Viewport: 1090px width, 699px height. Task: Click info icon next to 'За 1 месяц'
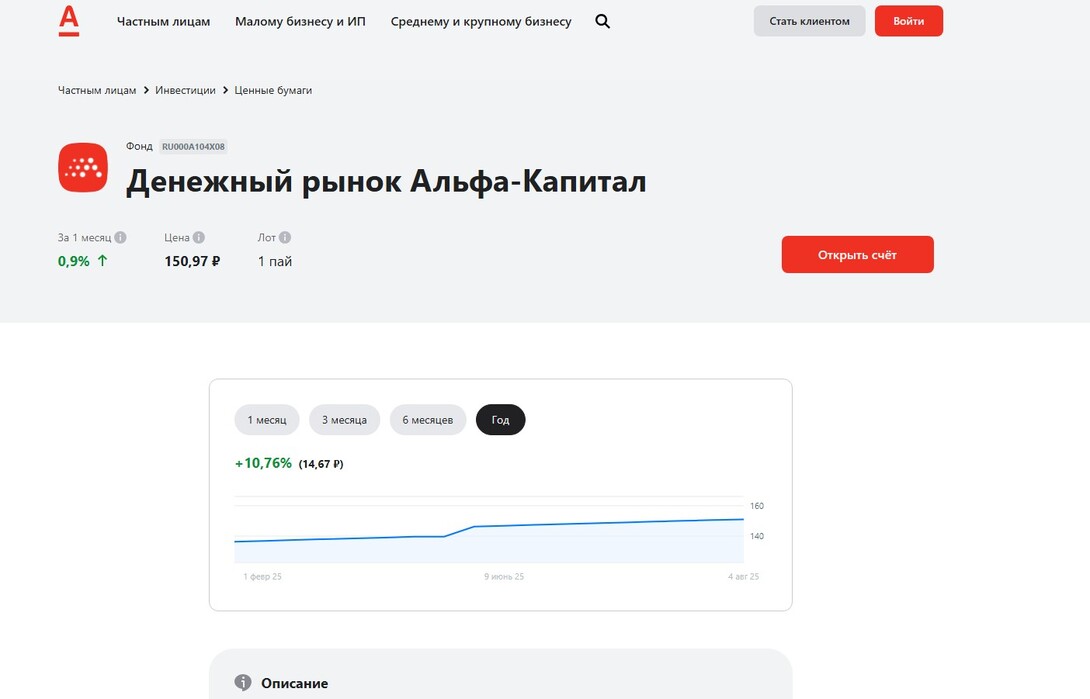click(x=120, y=238)
